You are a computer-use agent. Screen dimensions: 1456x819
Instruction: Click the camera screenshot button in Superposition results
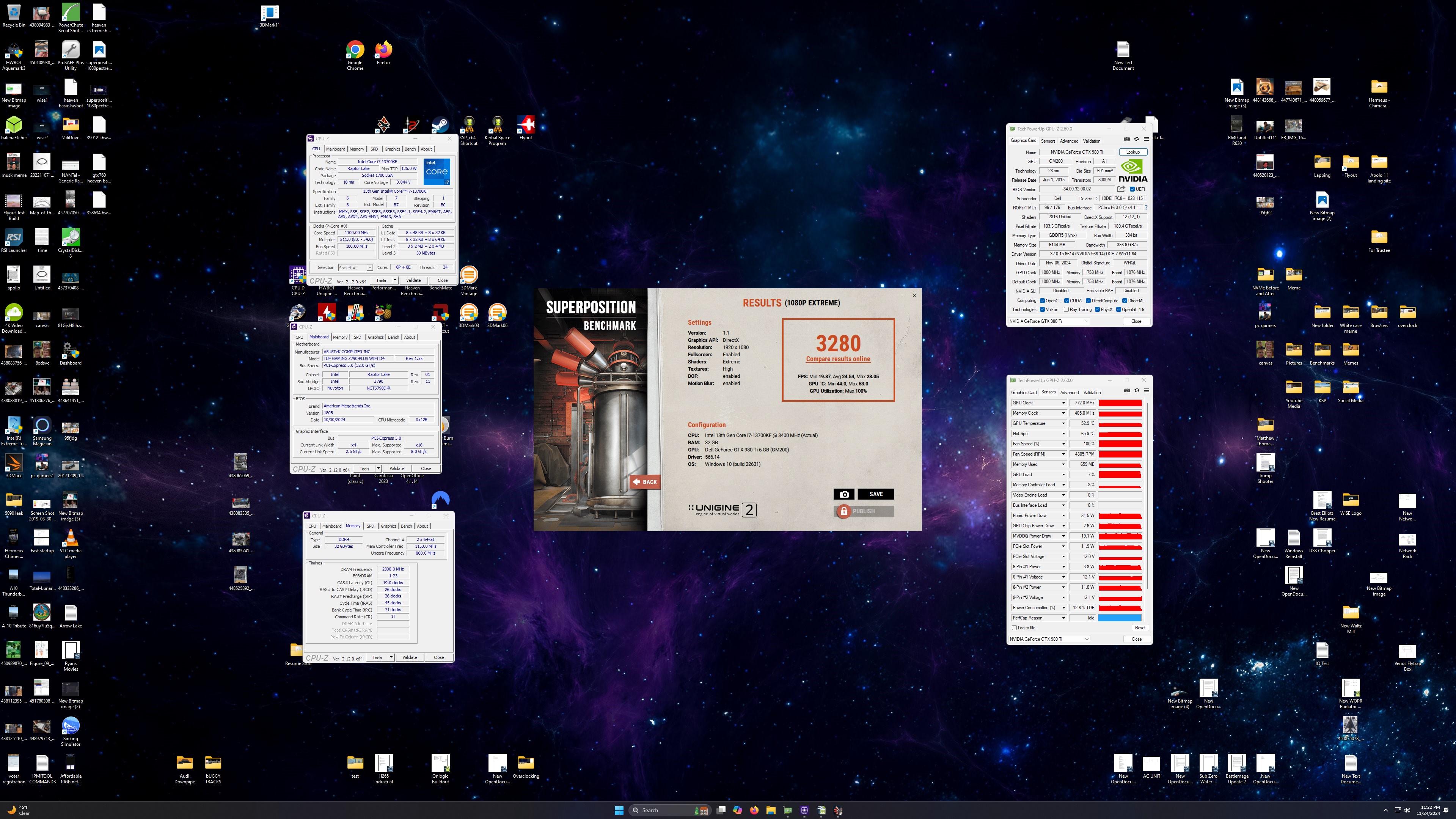(844, 494)
